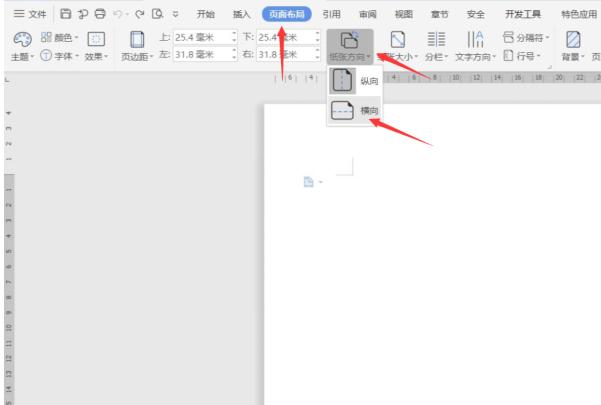This screenshot has height=405, width=601.
Task: Click the save document icon
Action: pos(66,14)
